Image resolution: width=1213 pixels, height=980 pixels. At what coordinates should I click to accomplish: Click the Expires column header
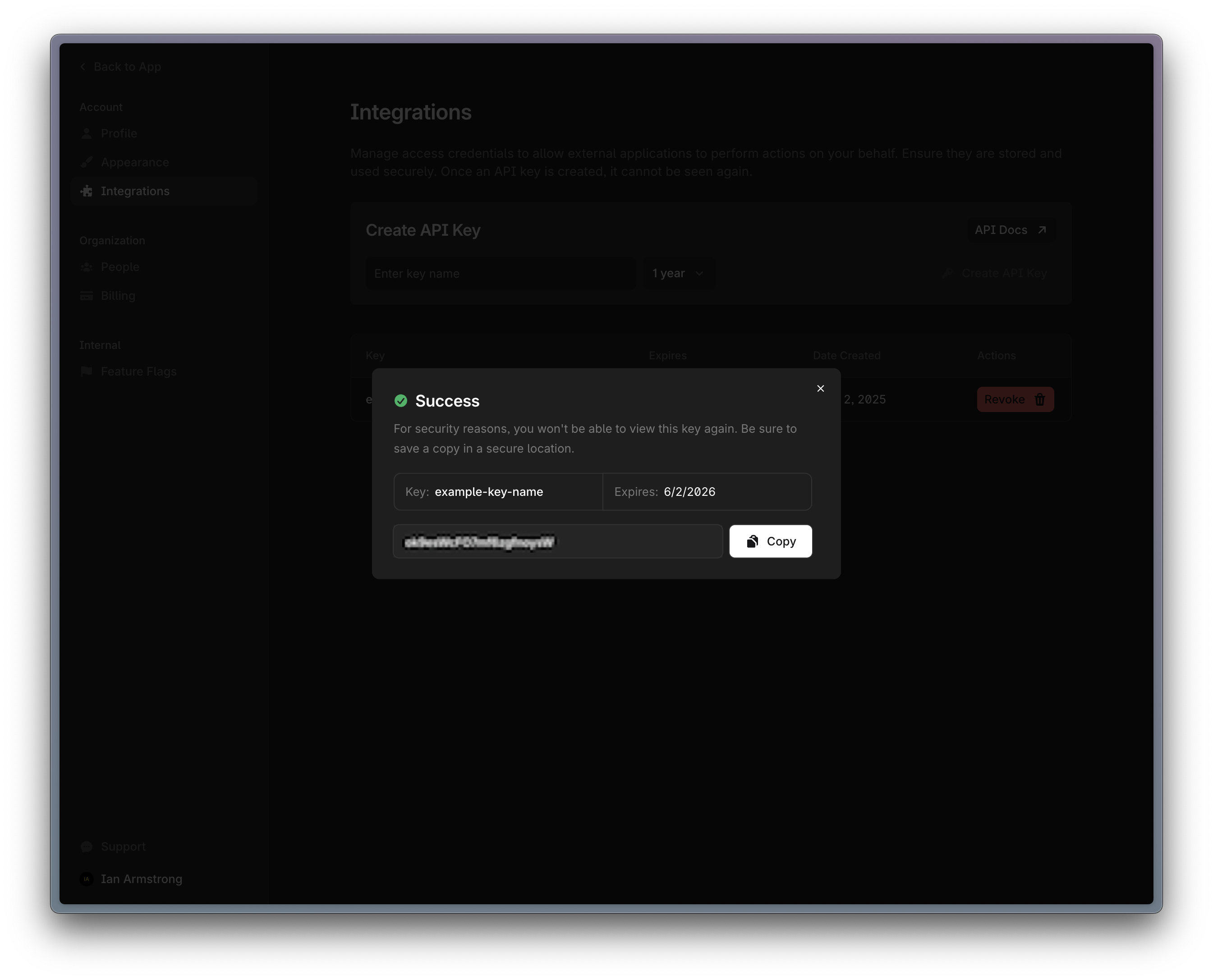pos(667,356)
